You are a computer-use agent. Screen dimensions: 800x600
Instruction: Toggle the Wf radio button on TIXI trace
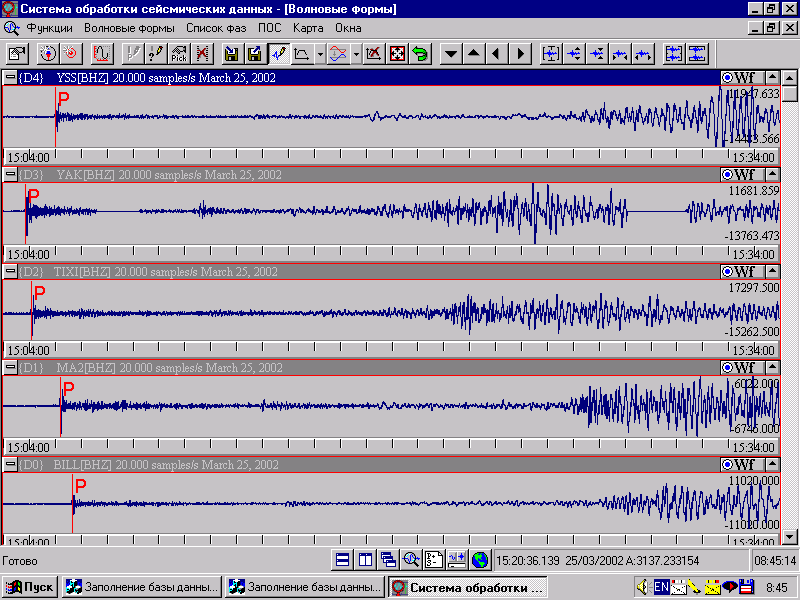pos(728,272)
